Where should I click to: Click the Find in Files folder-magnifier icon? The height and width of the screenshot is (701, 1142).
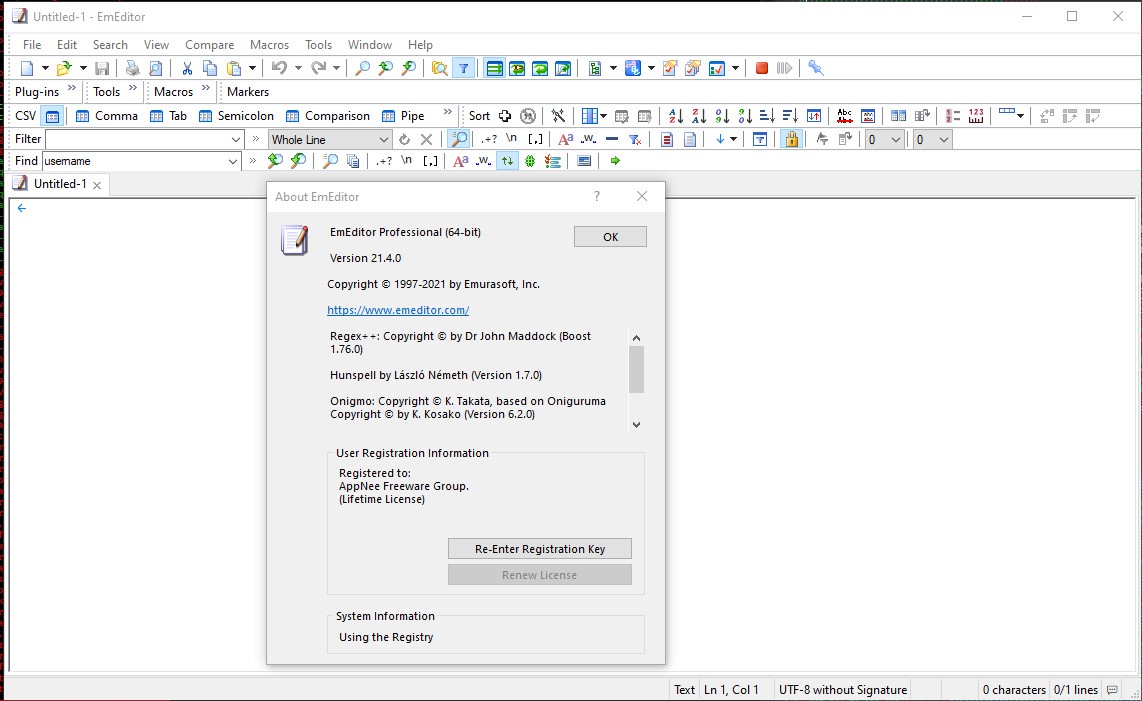pos(440,68)
